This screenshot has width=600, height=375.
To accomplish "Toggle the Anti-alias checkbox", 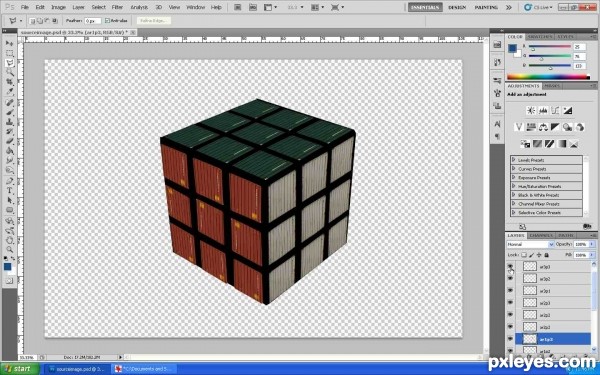I will point(107,21).
